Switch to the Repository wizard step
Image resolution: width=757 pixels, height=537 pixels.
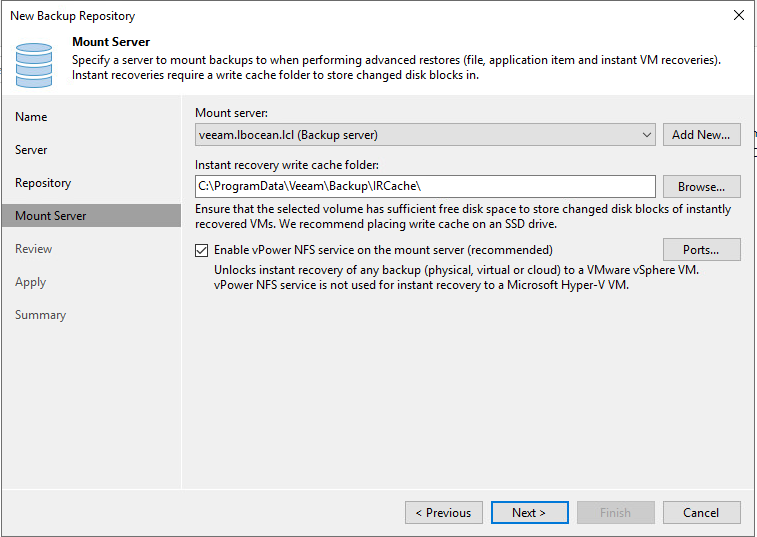click(43, 183)
